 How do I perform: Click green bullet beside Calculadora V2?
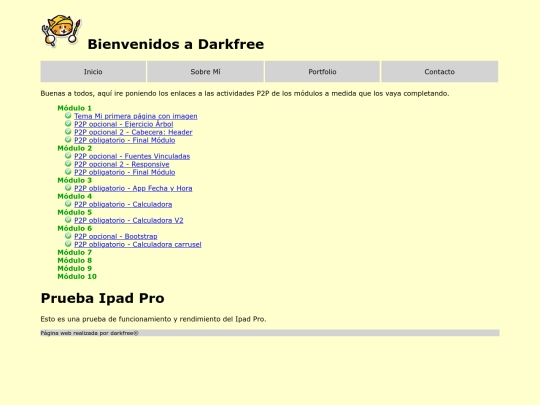[68, 220]
